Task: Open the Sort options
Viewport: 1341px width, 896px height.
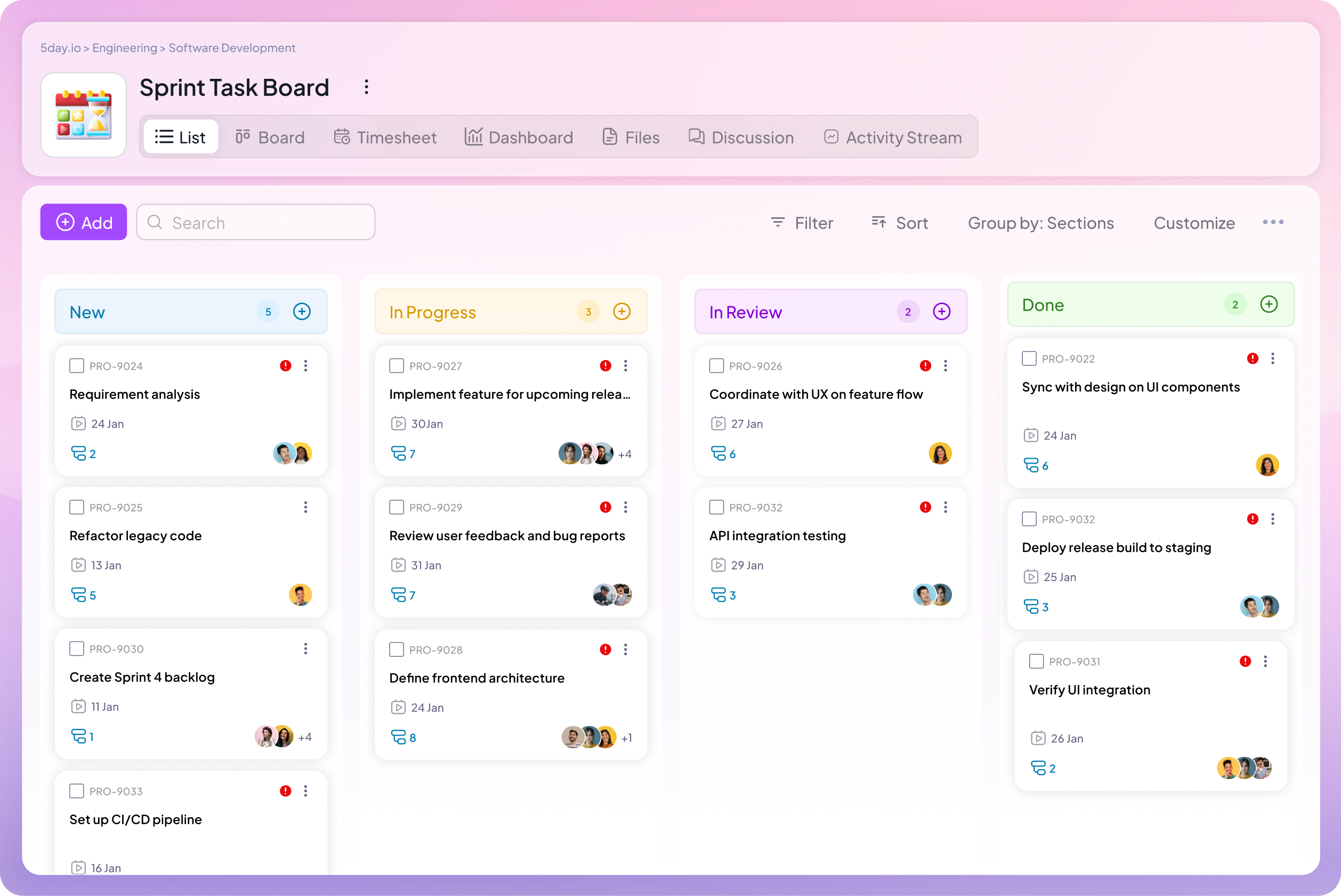Action: pos(899,223)
